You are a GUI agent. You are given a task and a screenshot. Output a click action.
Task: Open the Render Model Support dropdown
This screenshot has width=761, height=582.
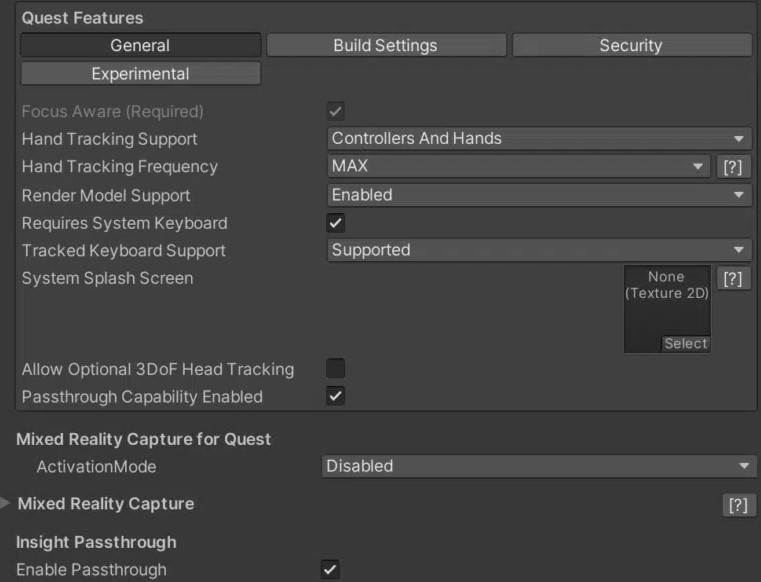539,195
